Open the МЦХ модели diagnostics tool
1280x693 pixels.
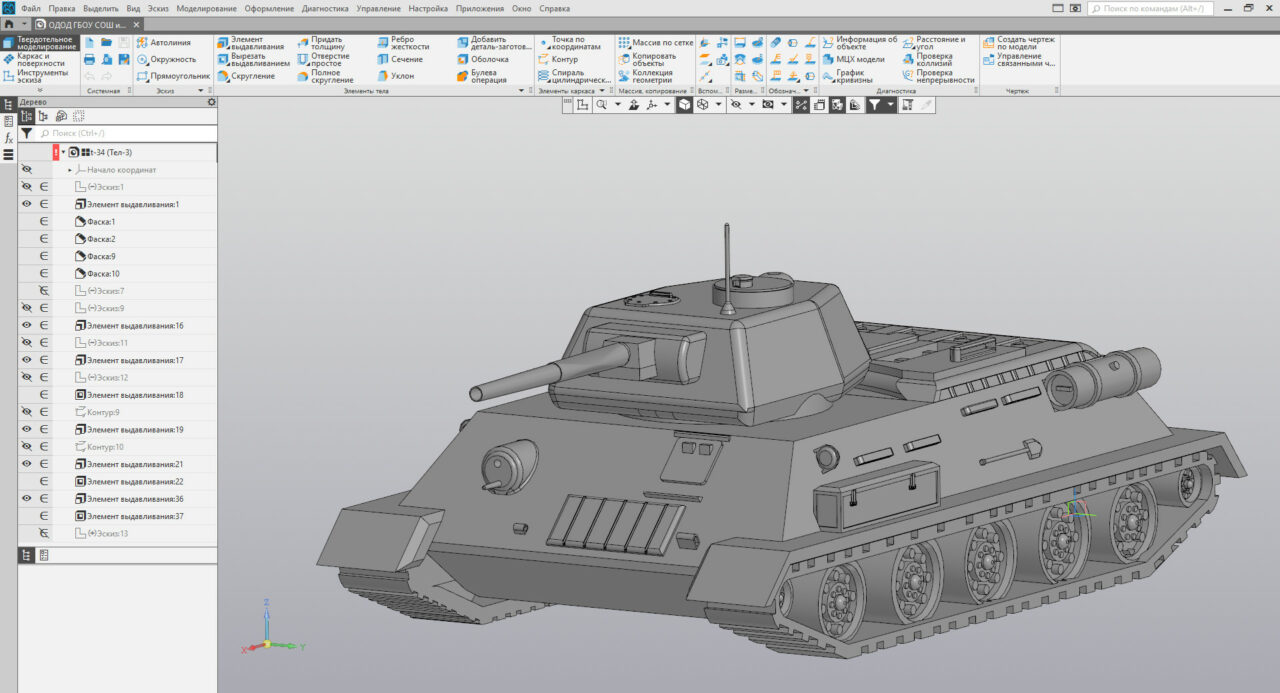(x=852, y=60)
